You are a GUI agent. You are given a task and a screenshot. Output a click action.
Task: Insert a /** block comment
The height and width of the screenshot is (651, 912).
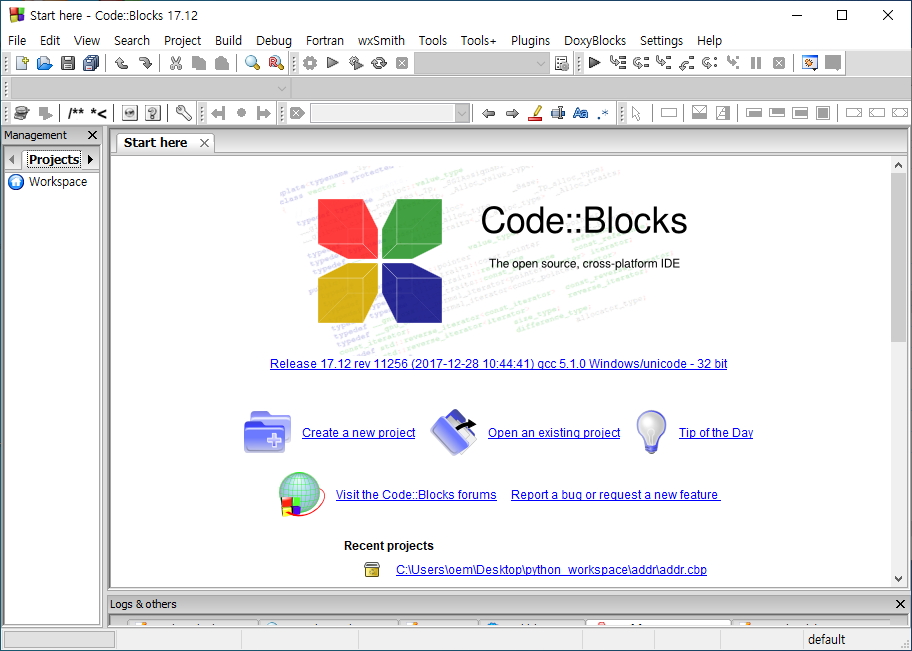76,113
